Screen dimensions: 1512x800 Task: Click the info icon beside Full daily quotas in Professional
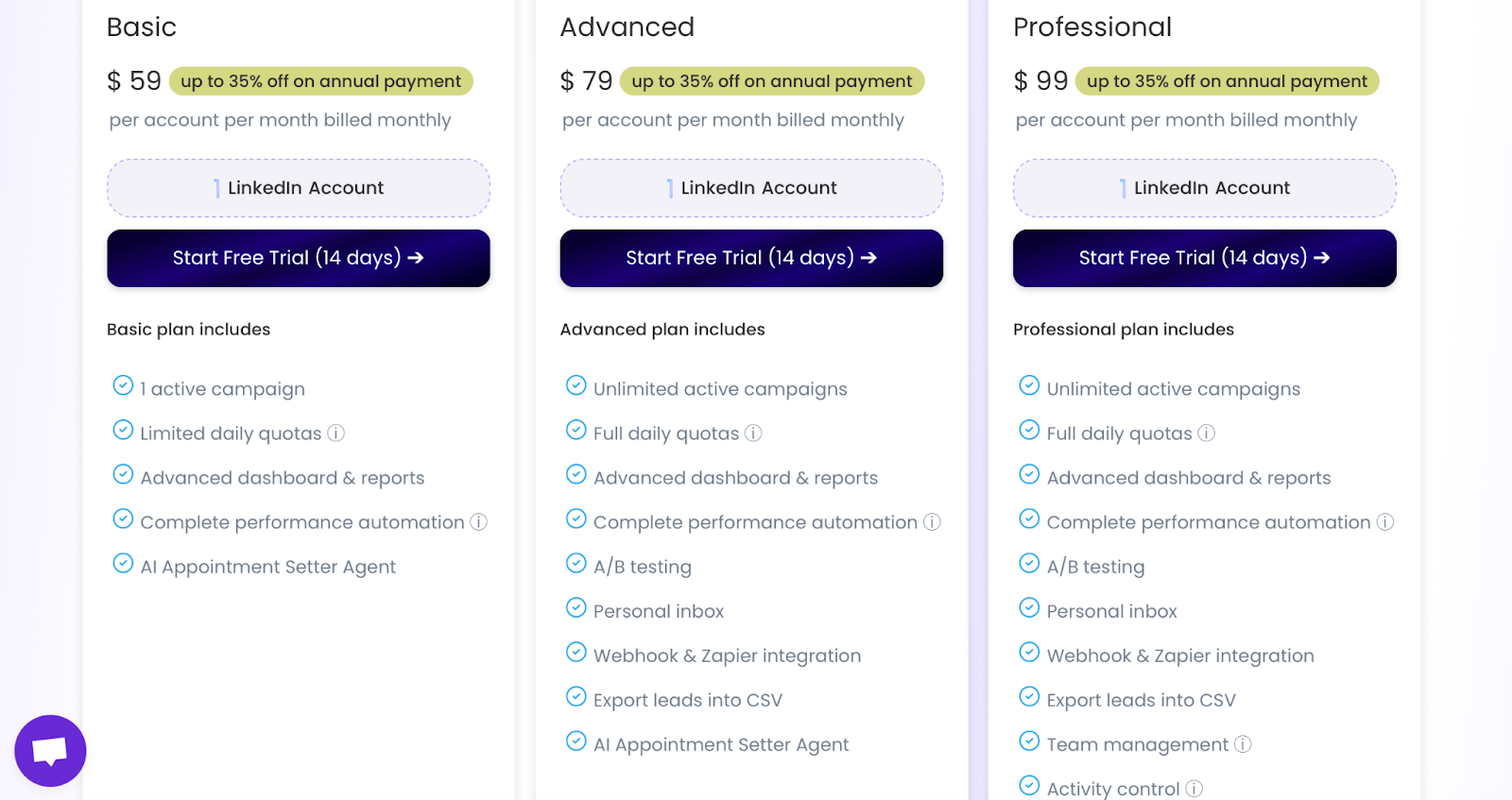[x=1206, y=433]
